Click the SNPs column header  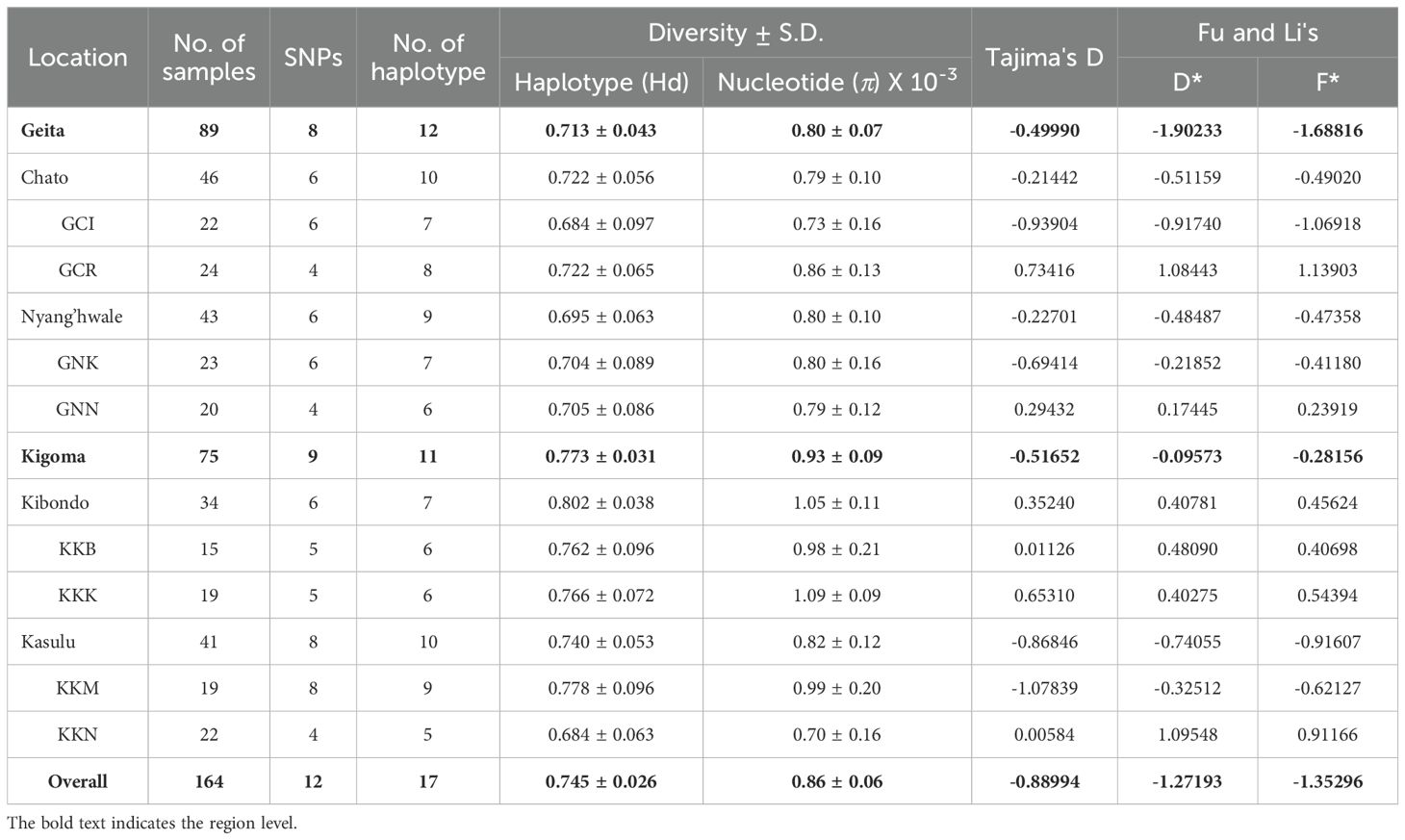(x=313, y=58)
